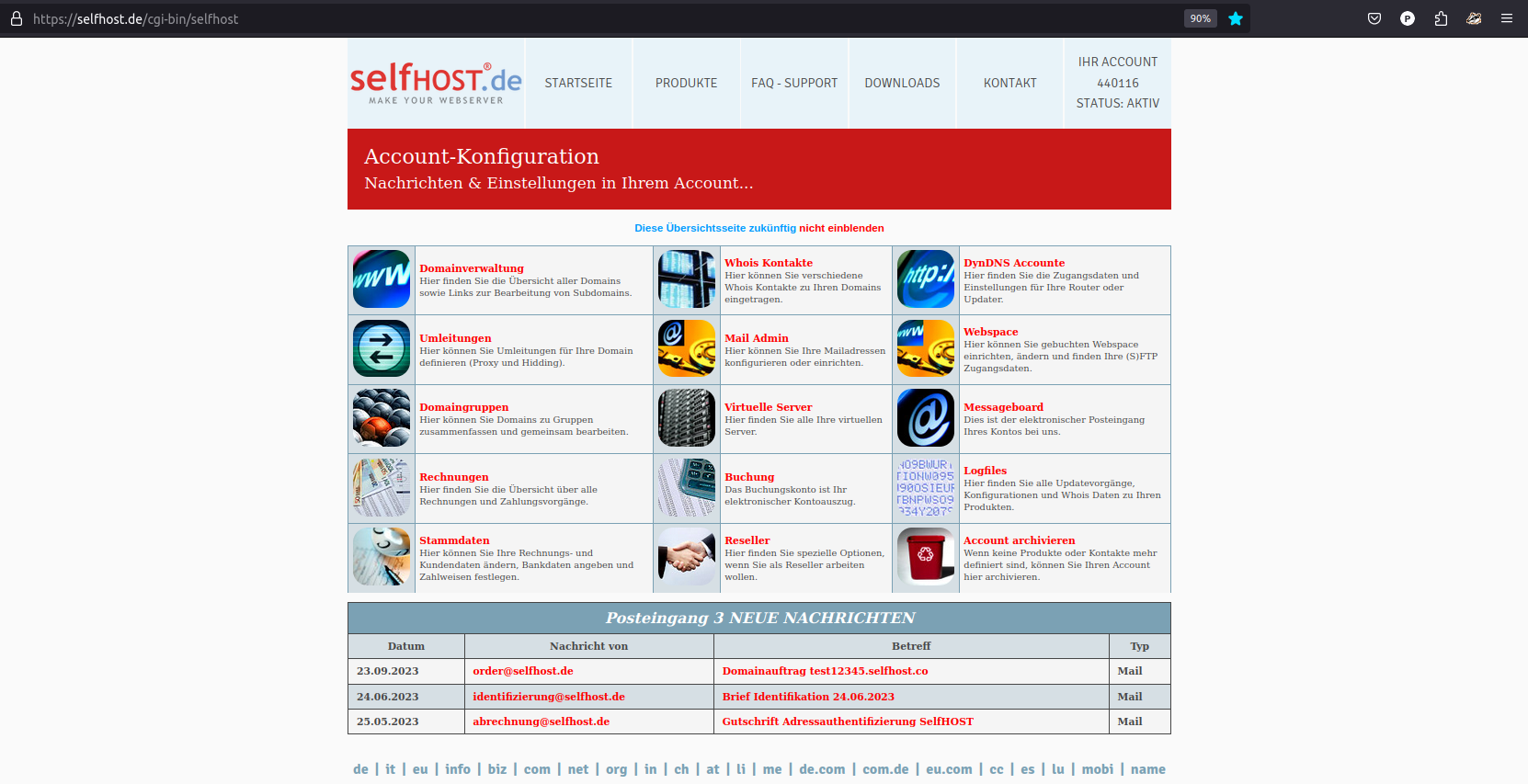Click the Buchung calculator icon
Screen dimensions: 1528x784
686,488
